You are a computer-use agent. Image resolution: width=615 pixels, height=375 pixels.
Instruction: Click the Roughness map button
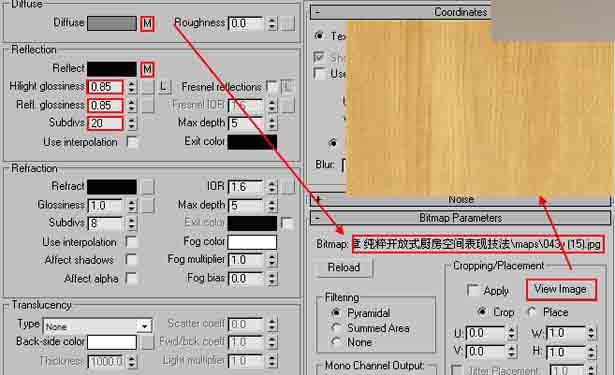tap(288, 24)
